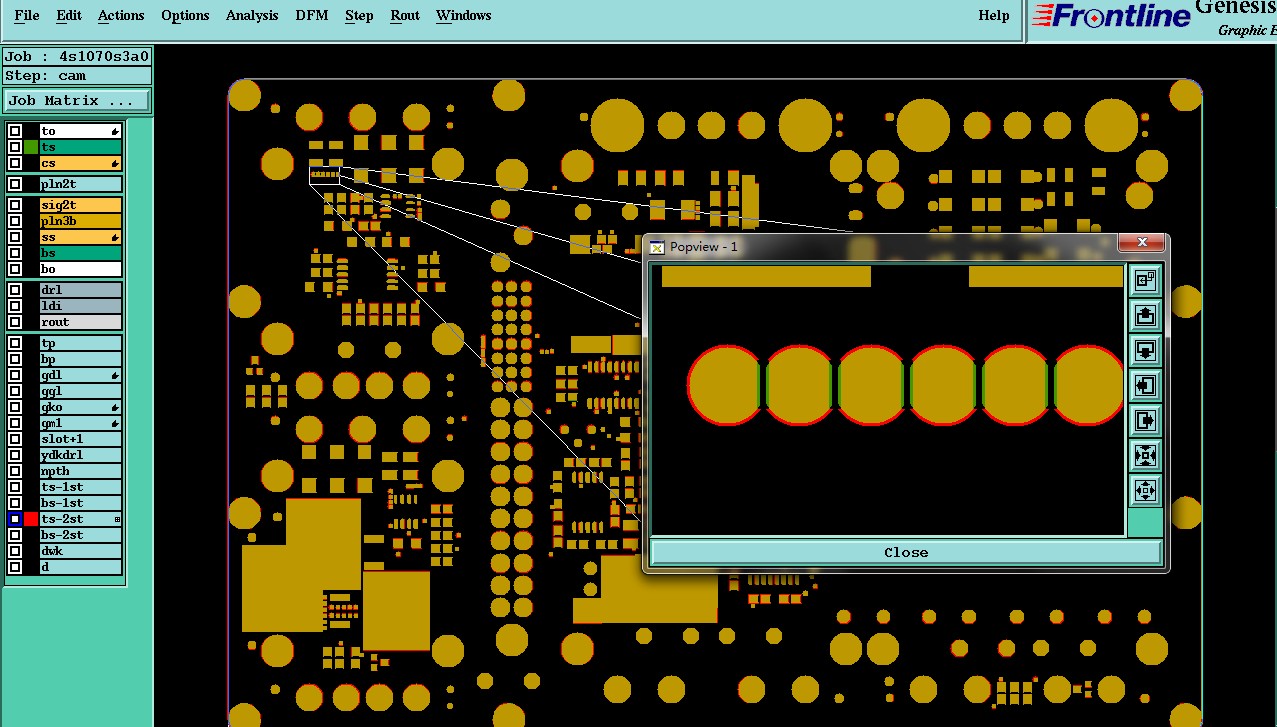Viewport: 1277px width, 727px height.
Task: Select the 'd' layer name
Action: pyautogui.click(x=80, y=567)
